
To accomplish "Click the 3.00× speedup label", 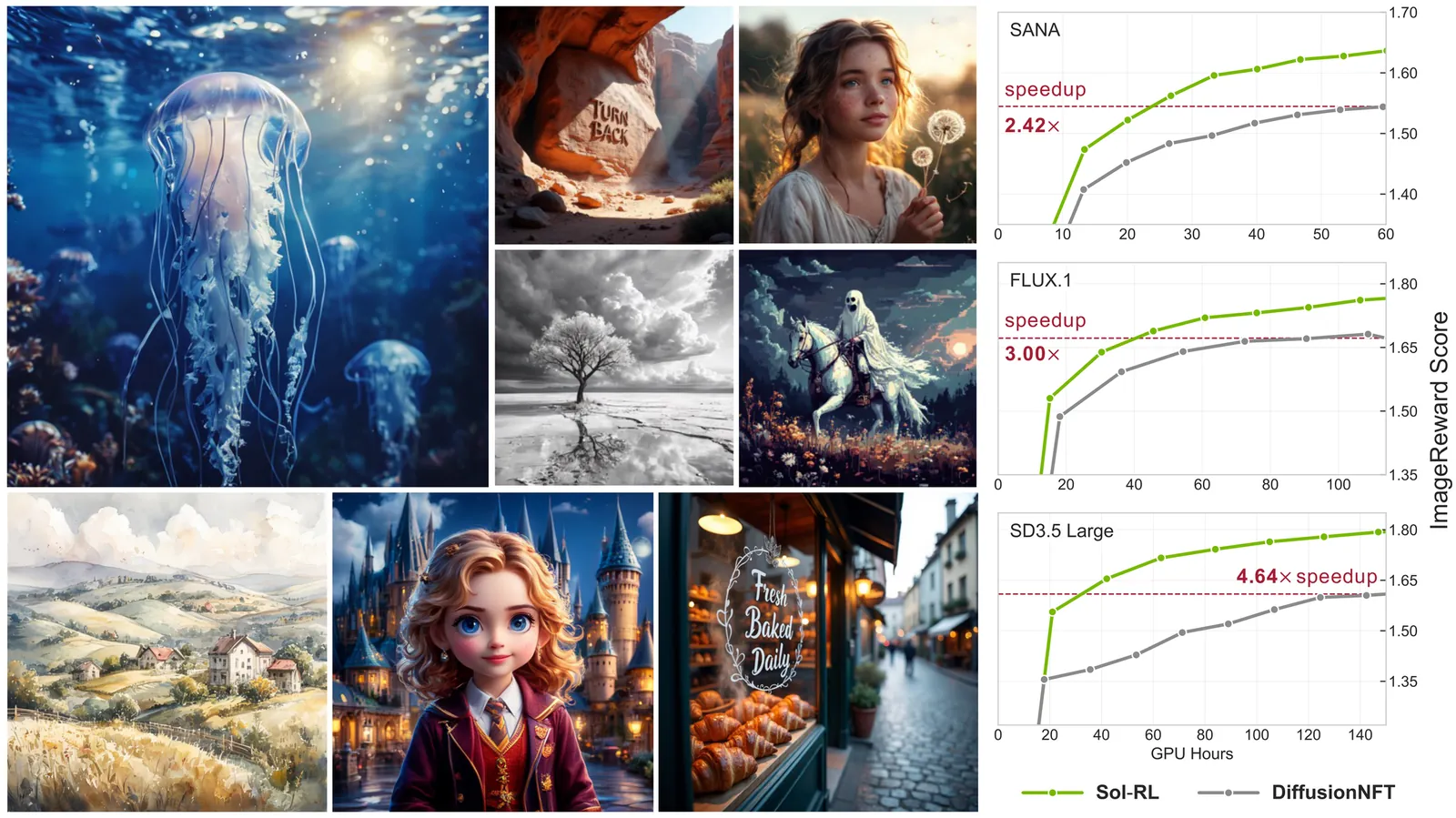I will tap(1032, 354).
